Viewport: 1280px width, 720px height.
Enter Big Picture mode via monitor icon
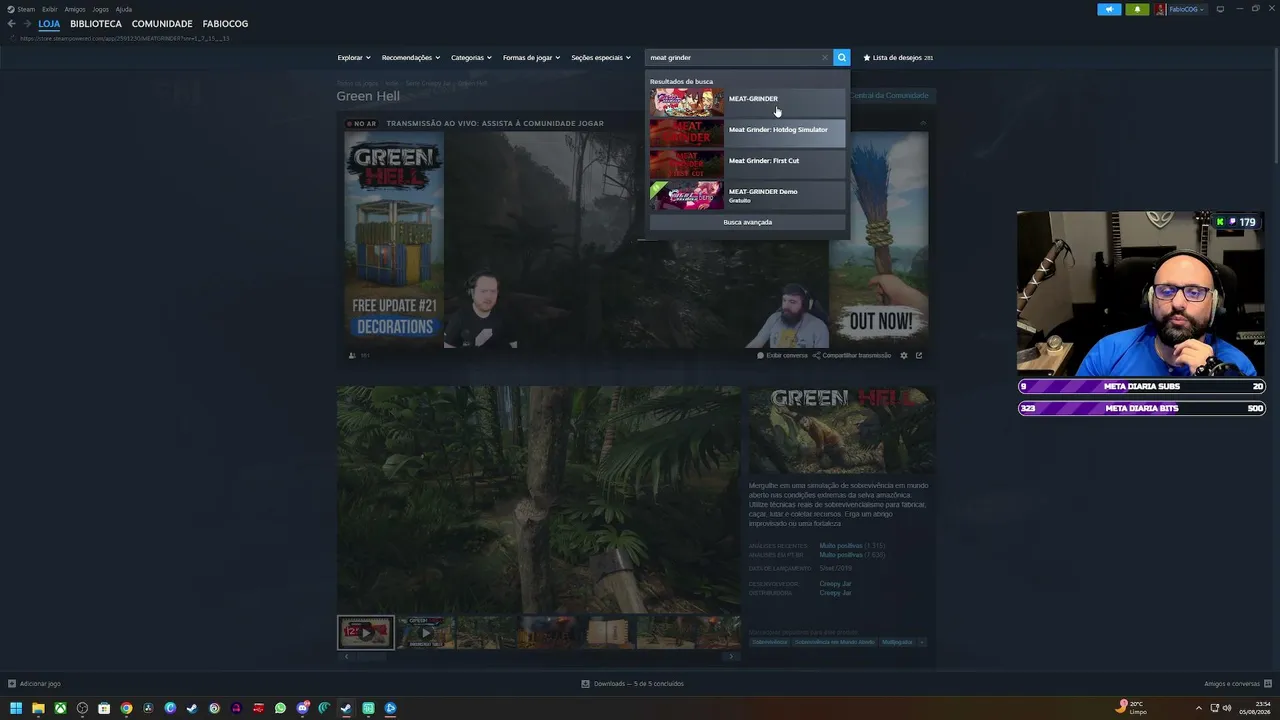[x=1220, y=9]
